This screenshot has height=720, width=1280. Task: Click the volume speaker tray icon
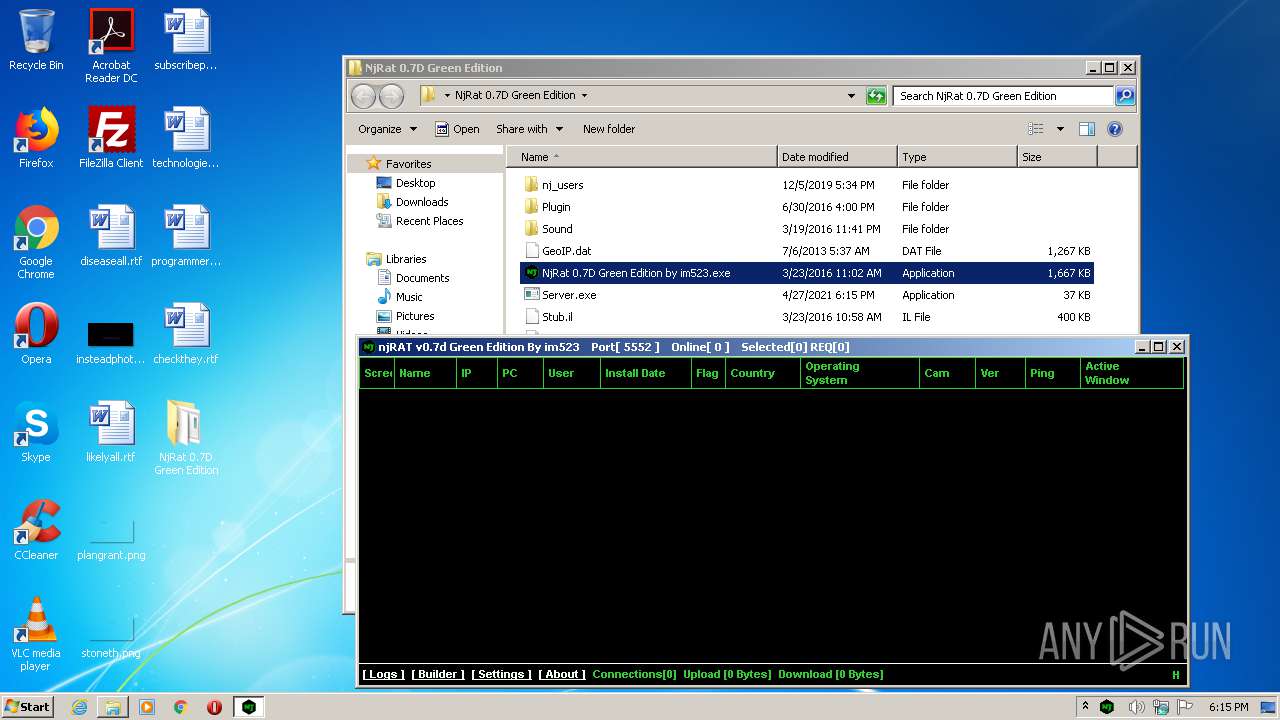[x=1136, y=707]
